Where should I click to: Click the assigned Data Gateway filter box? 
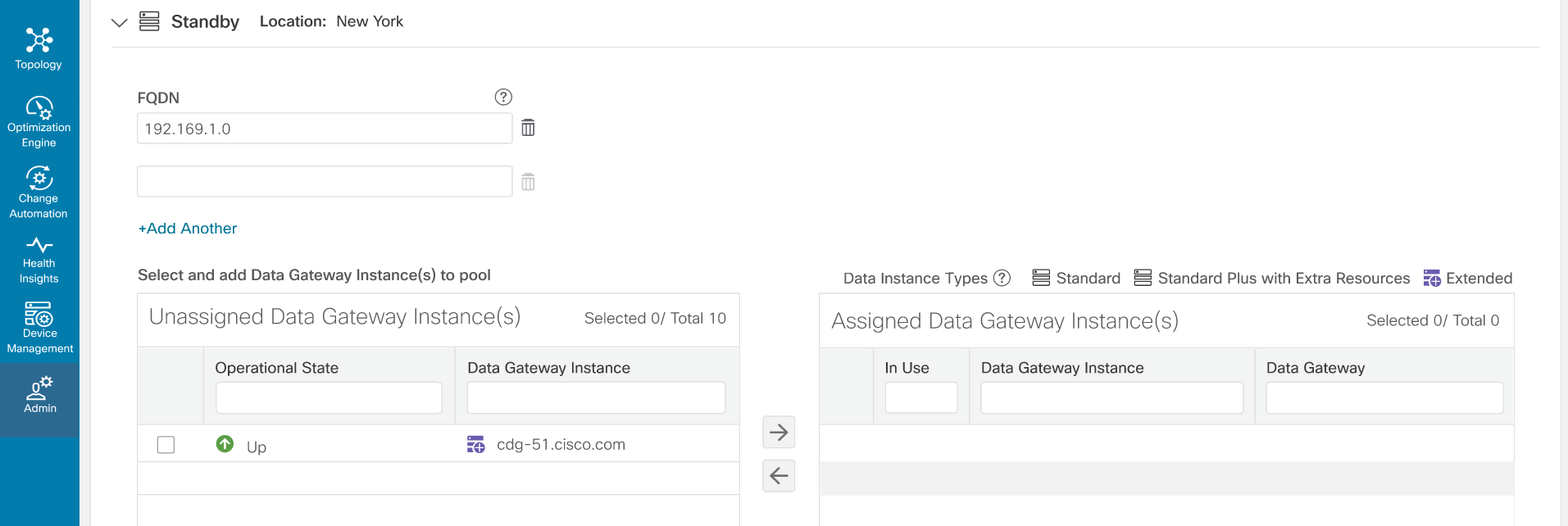[x=1384, y=398]
